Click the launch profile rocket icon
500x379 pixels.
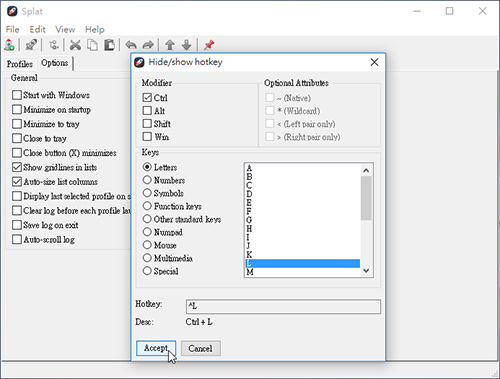[x=31, y=45]
